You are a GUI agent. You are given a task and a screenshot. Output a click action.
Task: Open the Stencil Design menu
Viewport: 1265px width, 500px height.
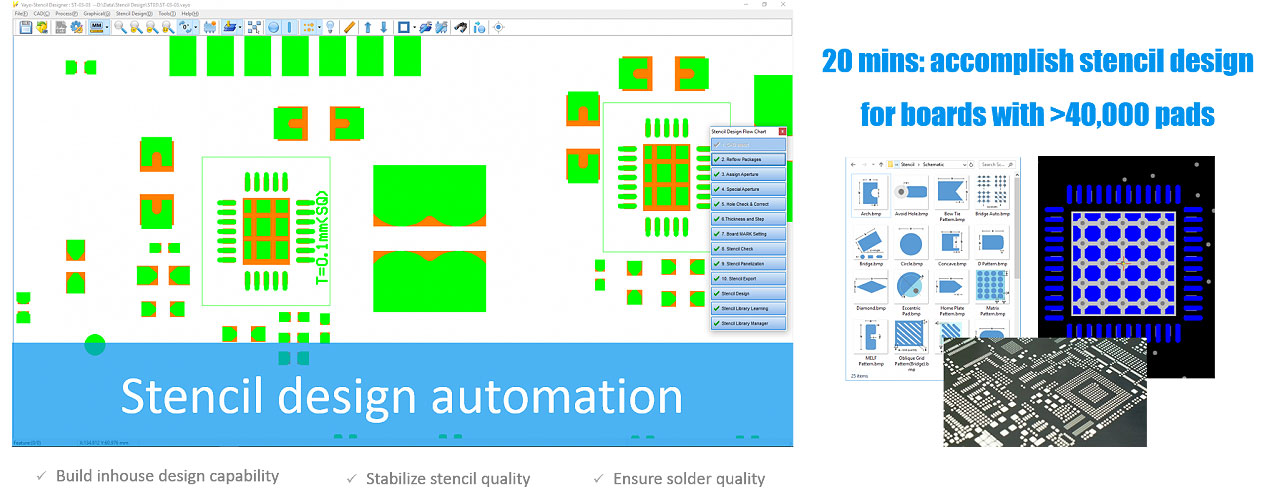tap(130, 13)
